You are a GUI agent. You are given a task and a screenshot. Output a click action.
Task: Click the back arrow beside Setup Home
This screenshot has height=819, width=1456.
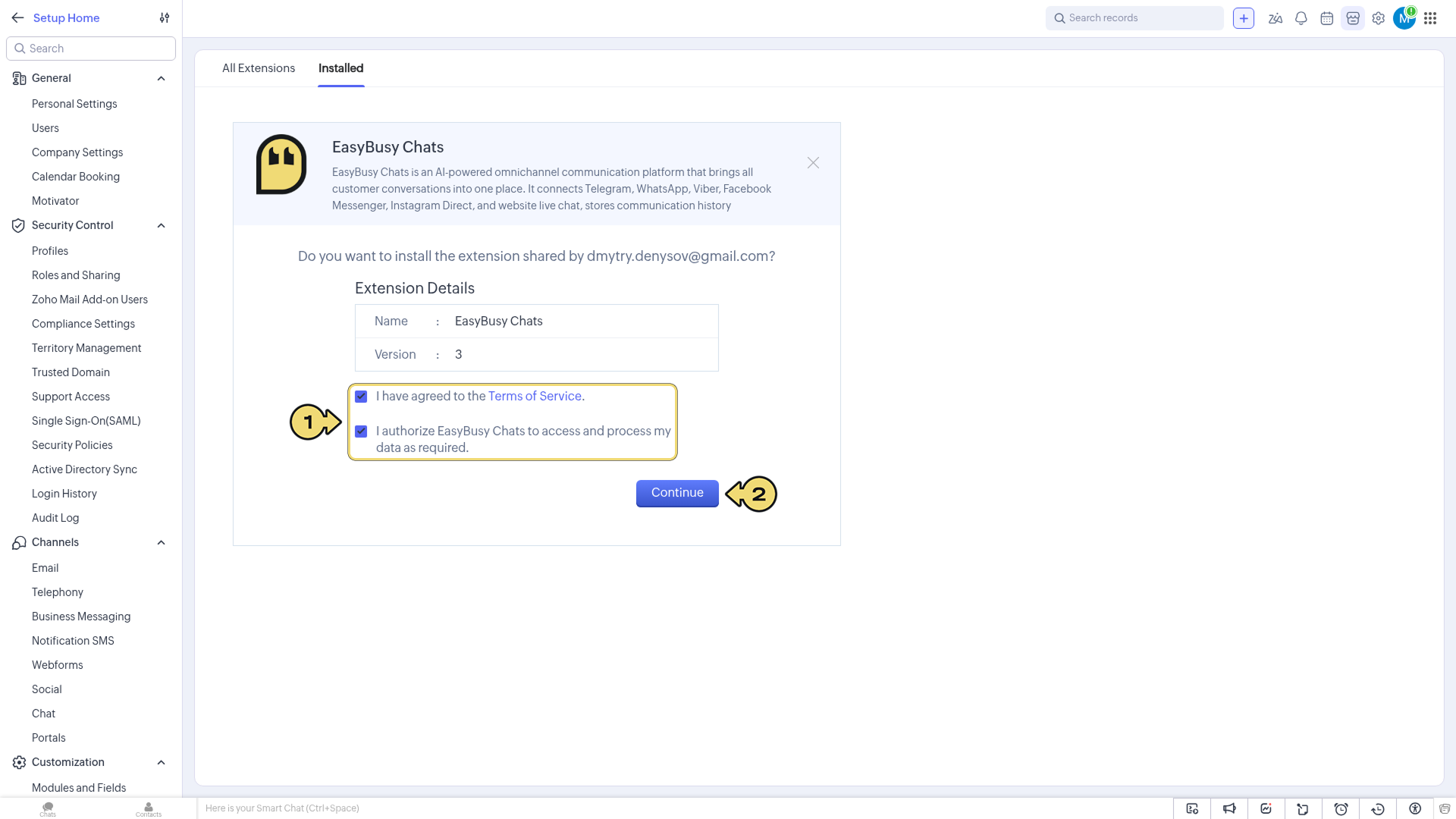pyautogui.click(x=17, y=18)
